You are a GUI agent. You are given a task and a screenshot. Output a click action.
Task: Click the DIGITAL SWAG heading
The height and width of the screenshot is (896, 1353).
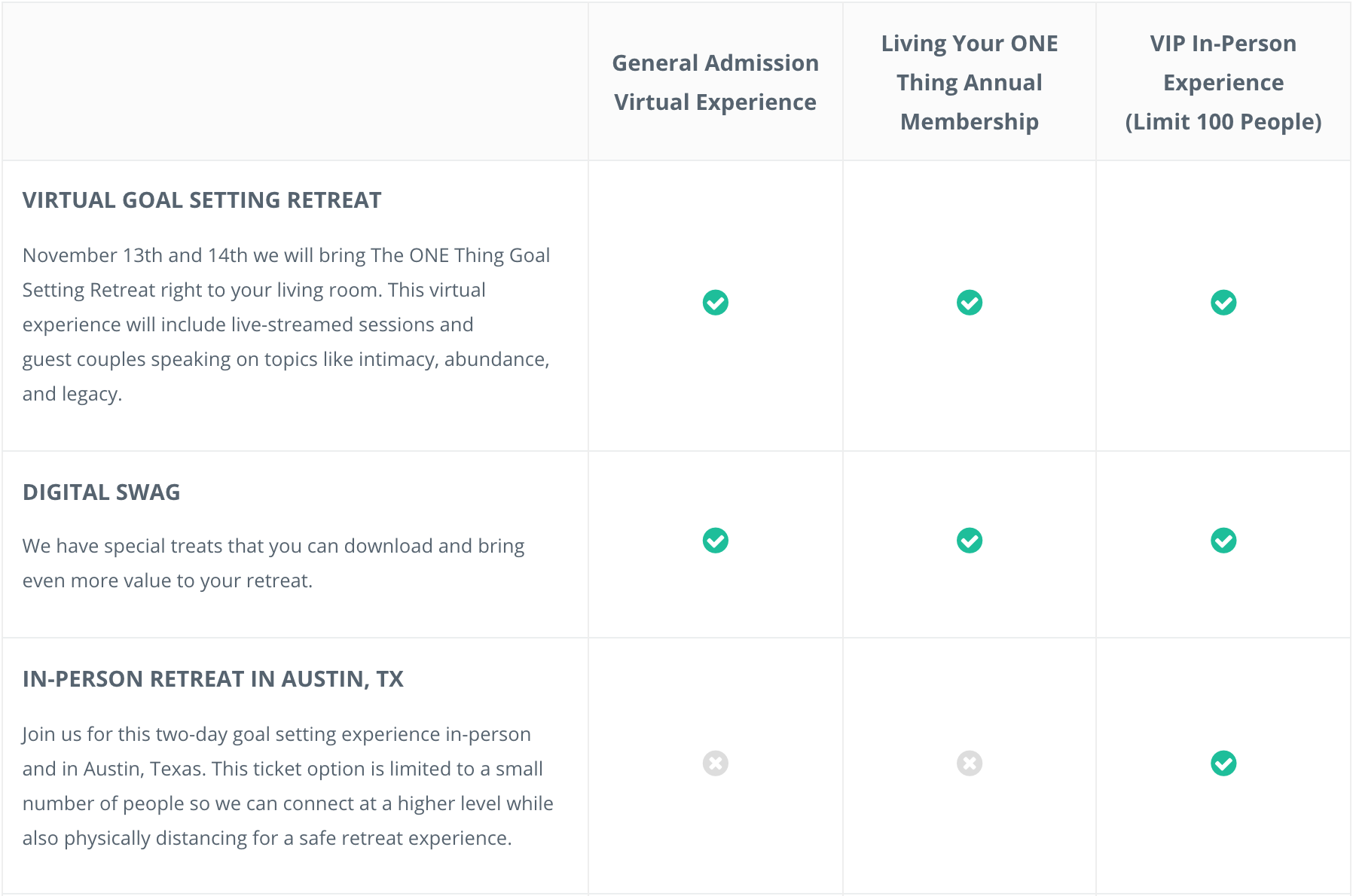click(x=102, y=492)
